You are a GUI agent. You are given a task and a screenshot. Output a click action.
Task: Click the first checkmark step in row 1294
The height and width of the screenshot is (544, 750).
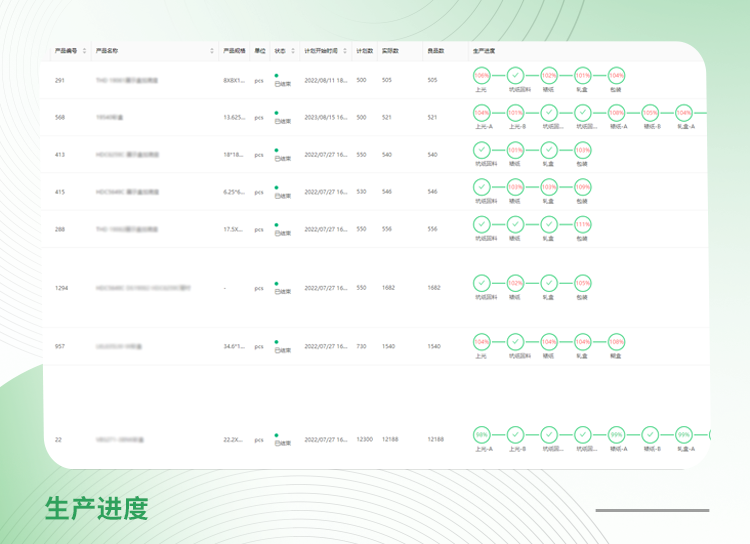point(481,283)
